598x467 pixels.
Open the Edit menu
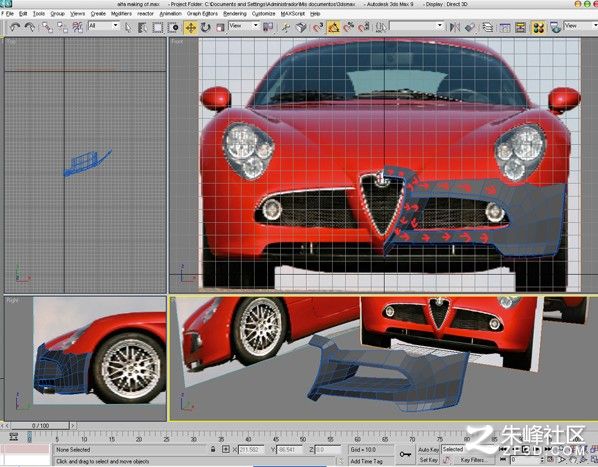tap(23, 14)
